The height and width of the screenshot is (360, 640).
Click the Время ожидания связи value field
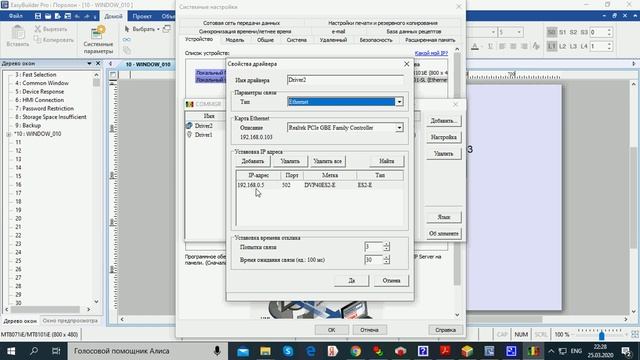click(373, 260)
